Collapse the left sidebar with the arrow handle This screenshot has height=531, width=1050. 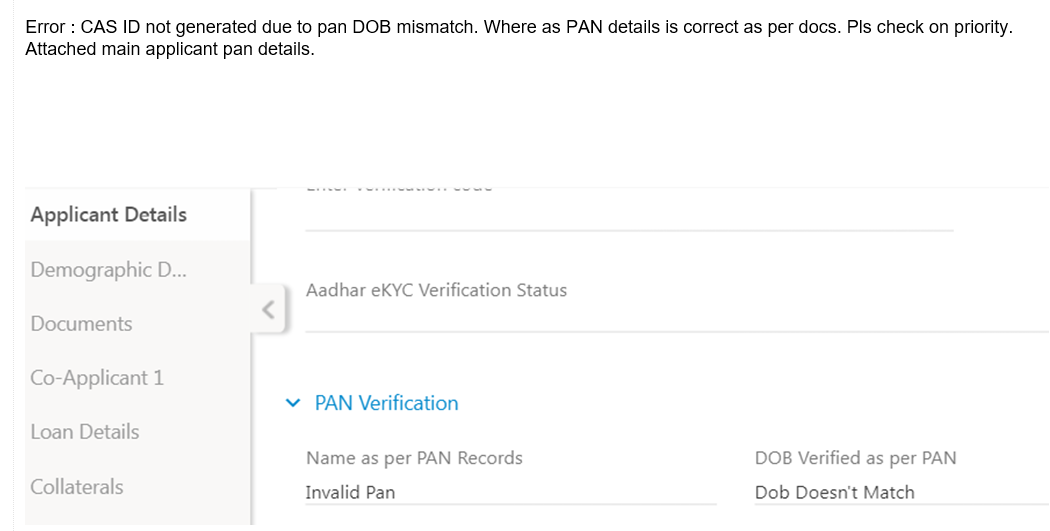click(268, 309)
